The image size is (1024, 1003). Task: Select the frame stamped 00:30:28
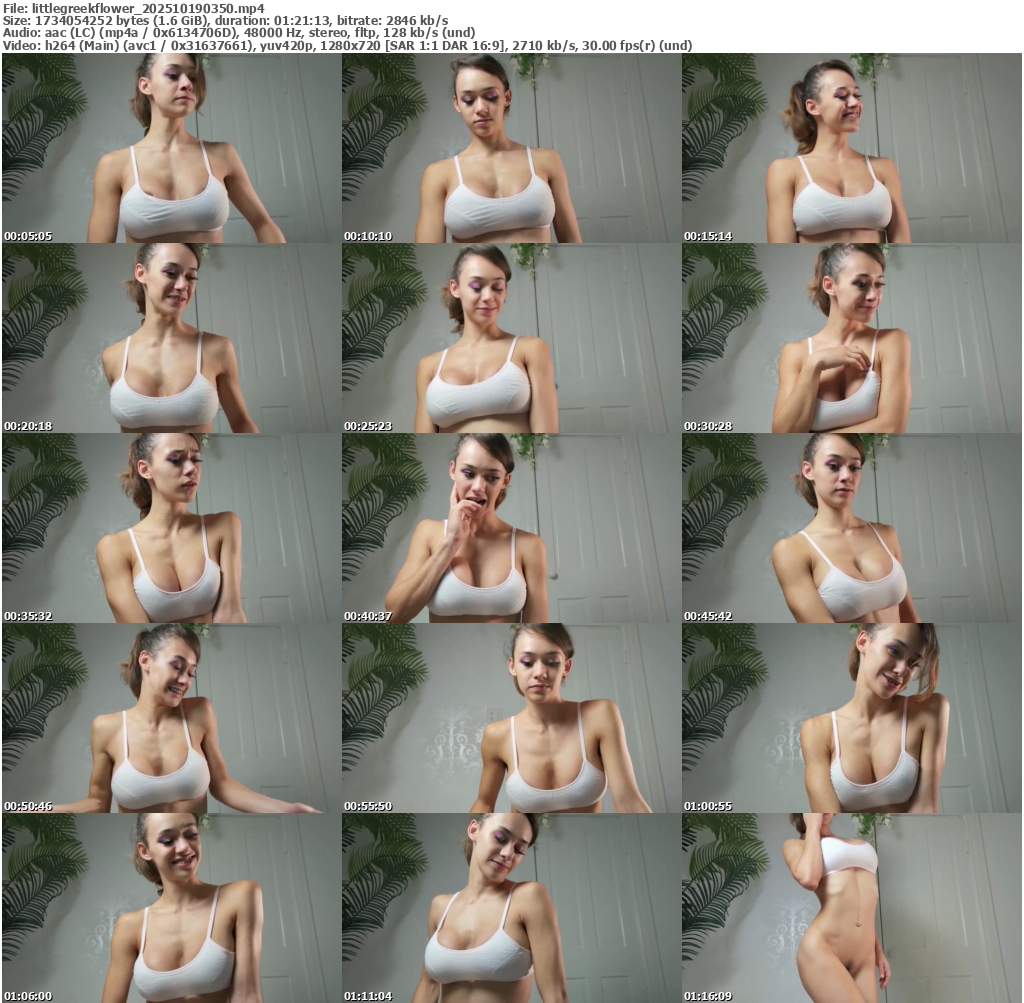pyautogui.click(x=851, y=338)
